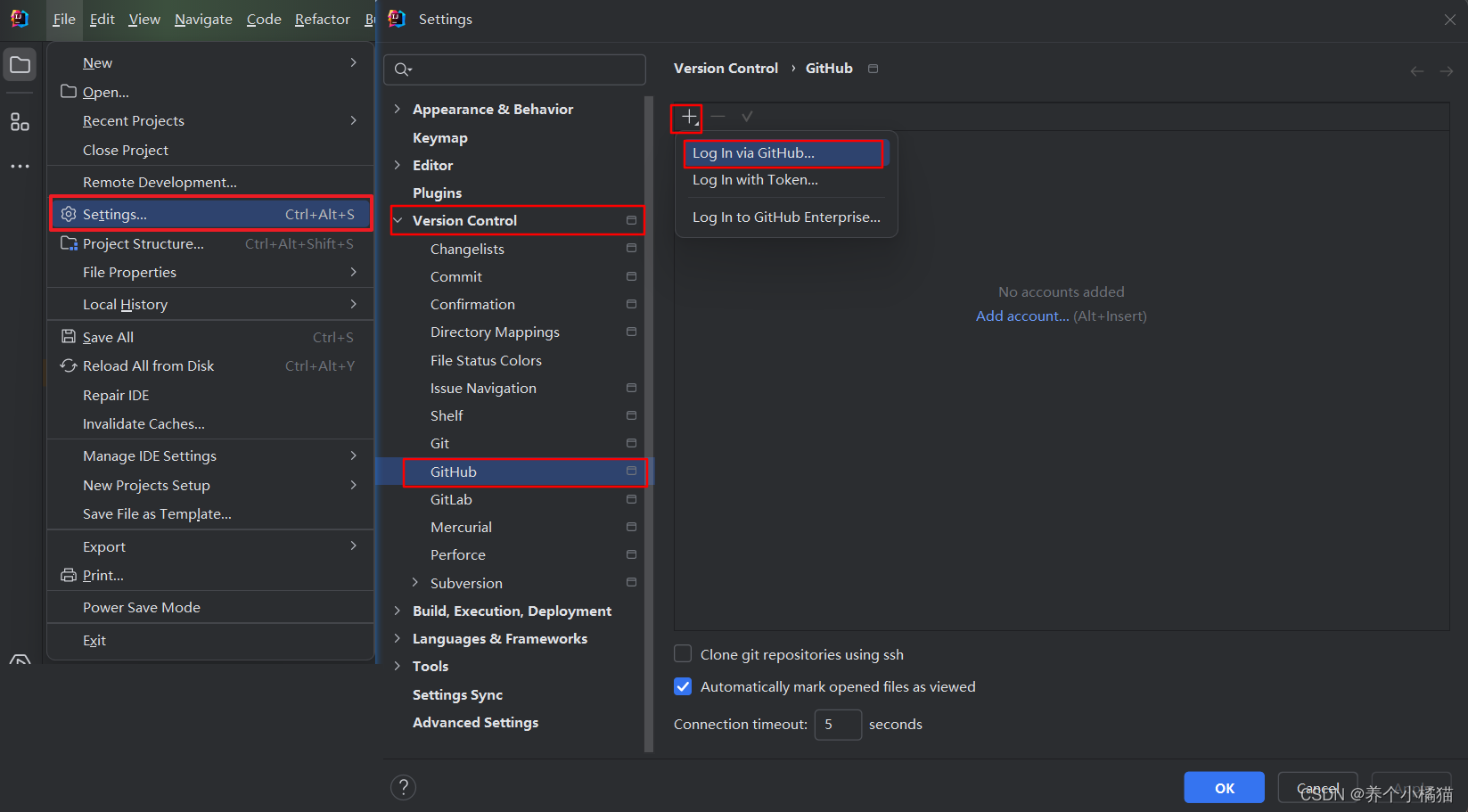Click Version Control breadcrumb link
The width and height of the screenshot is (1468, 812).
[726, 69]
